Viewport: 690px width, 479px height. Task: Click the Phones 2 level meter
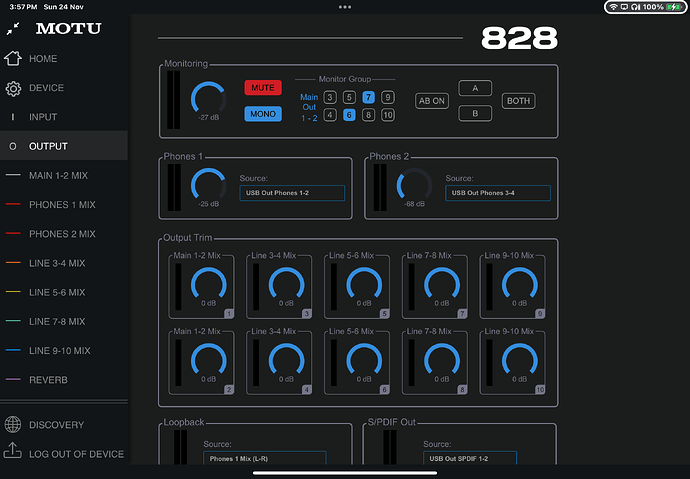(380, 187)
